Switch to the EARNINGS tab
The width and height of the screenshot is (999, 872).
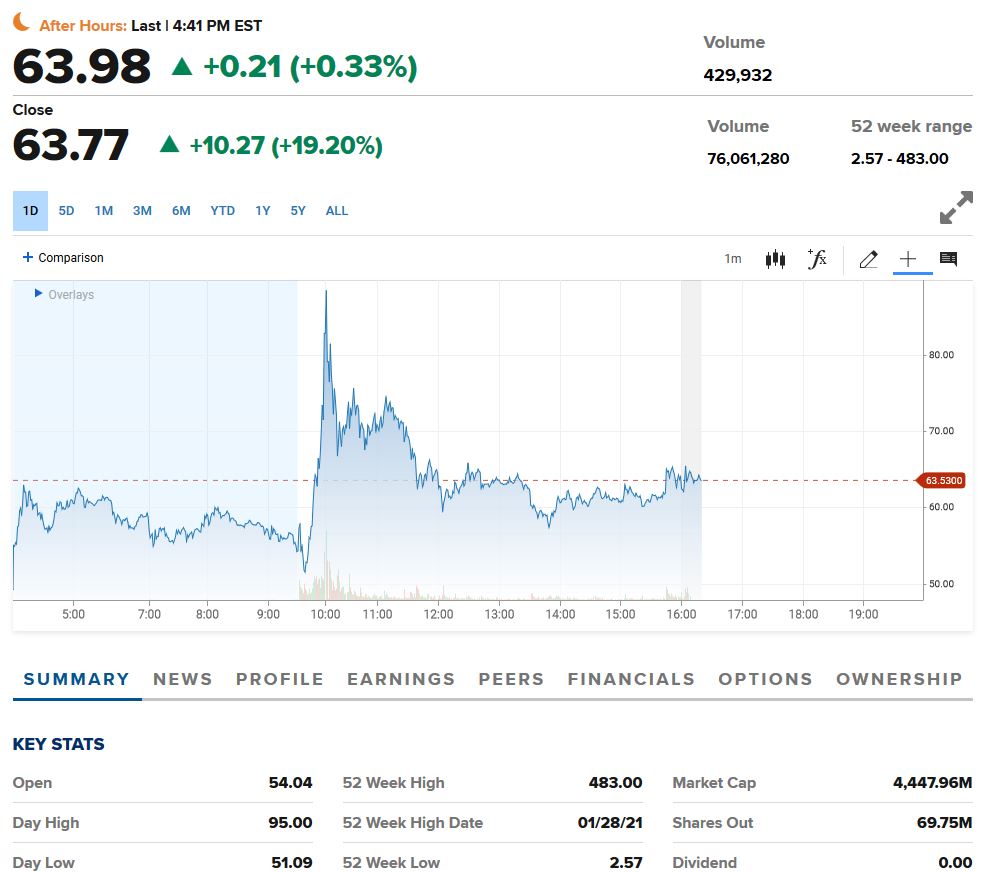point(400,679)
